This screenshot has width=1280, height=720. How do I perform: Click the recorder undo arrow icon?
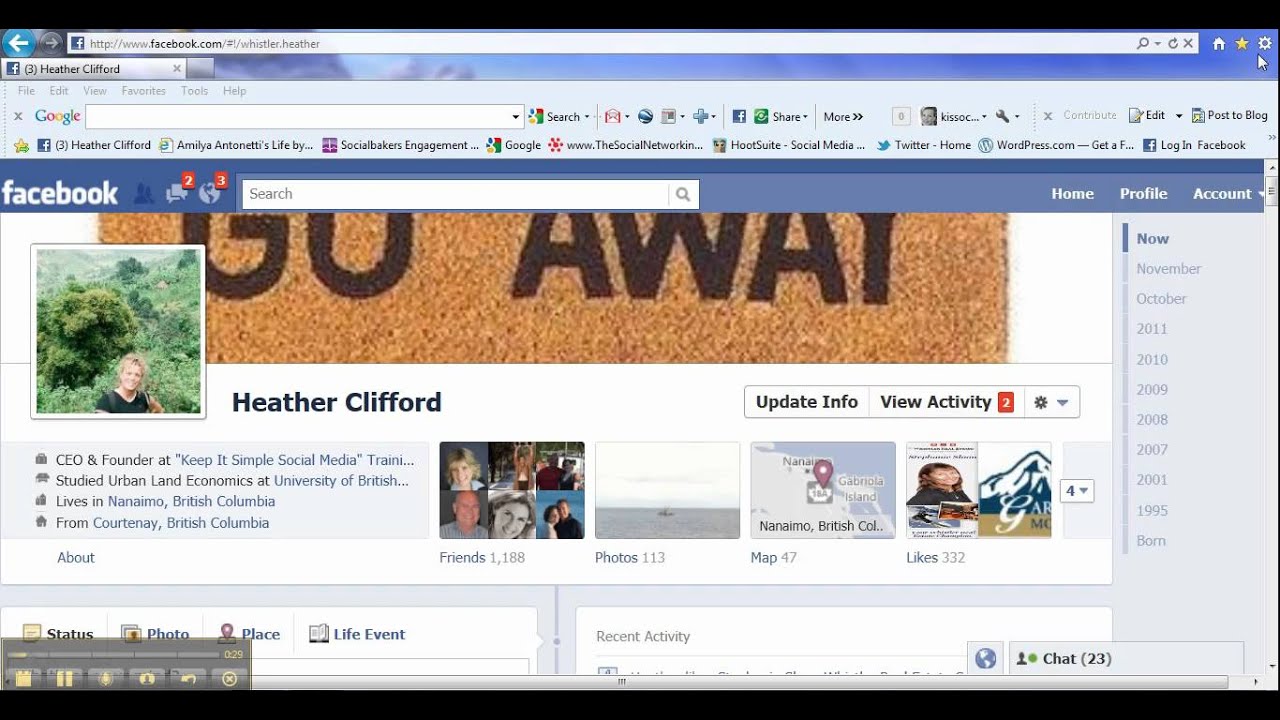pos(188,679)
